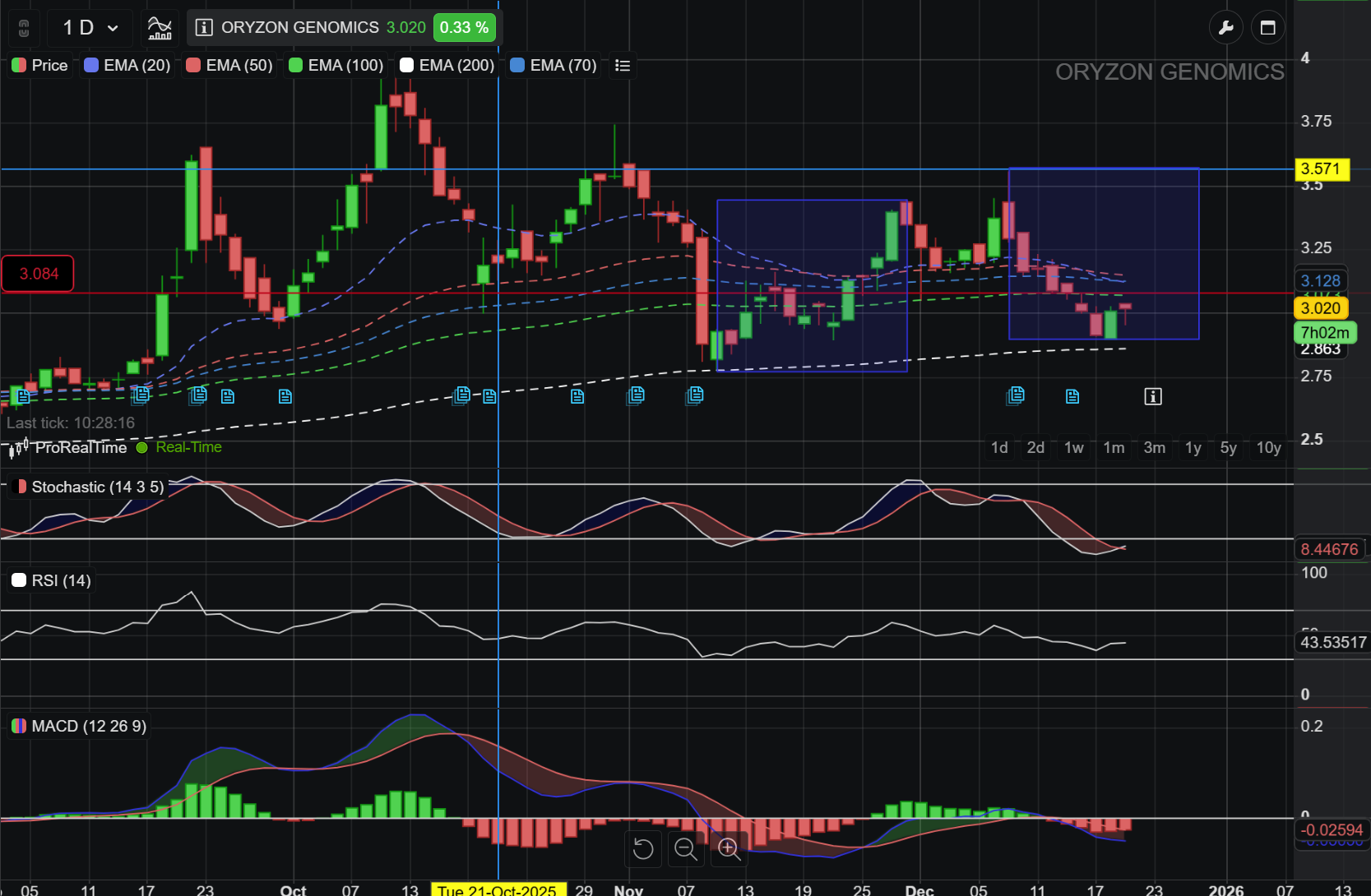Toggle EMA (200) indicator in legend

447,66
